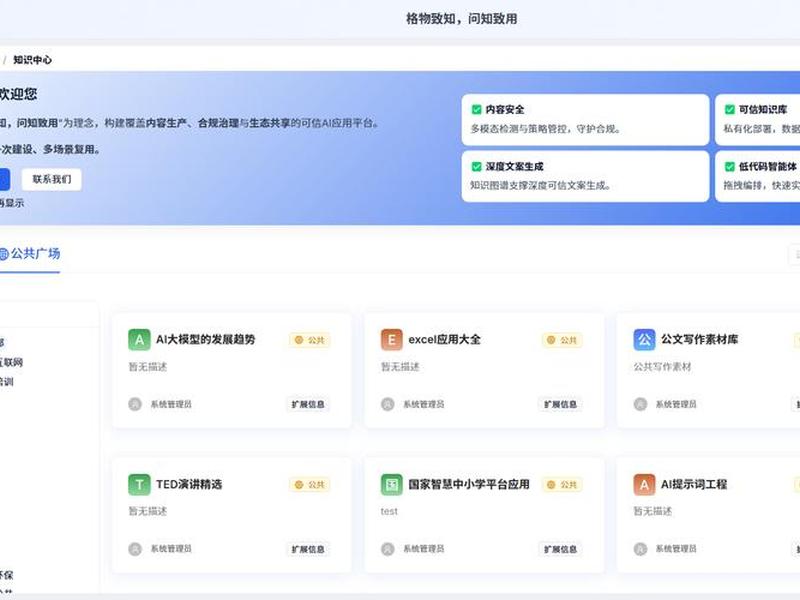Click 系统管理员 name on excel应用大全 card
This screenshot has height=600, width=800.
(423, 404)
